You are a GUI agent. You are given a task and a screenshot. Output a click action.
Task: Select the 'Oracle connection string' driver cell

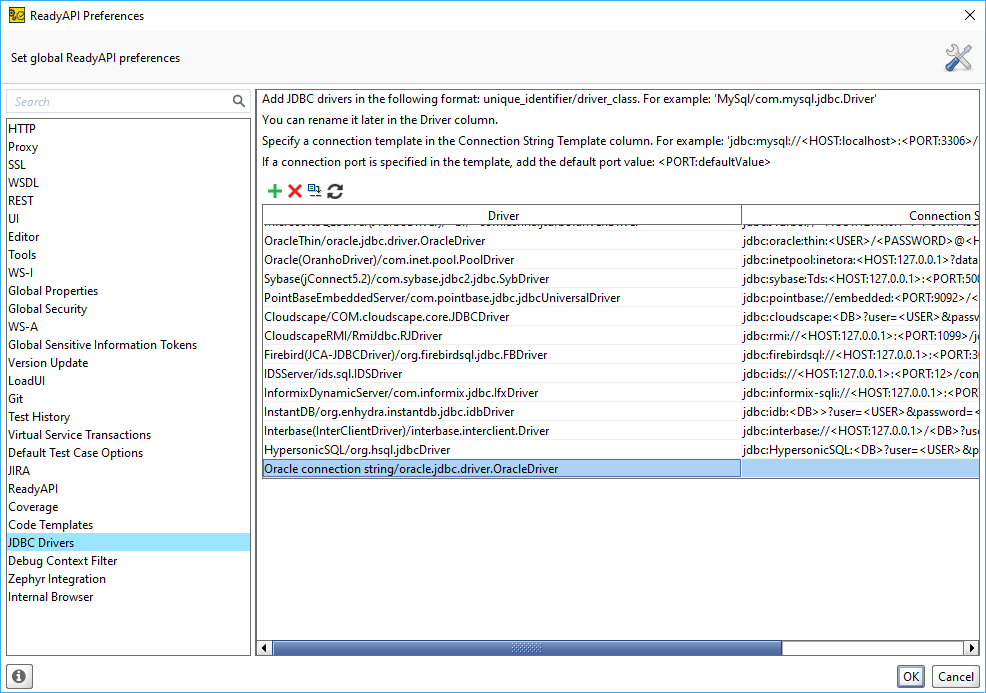tap(502, 469)
